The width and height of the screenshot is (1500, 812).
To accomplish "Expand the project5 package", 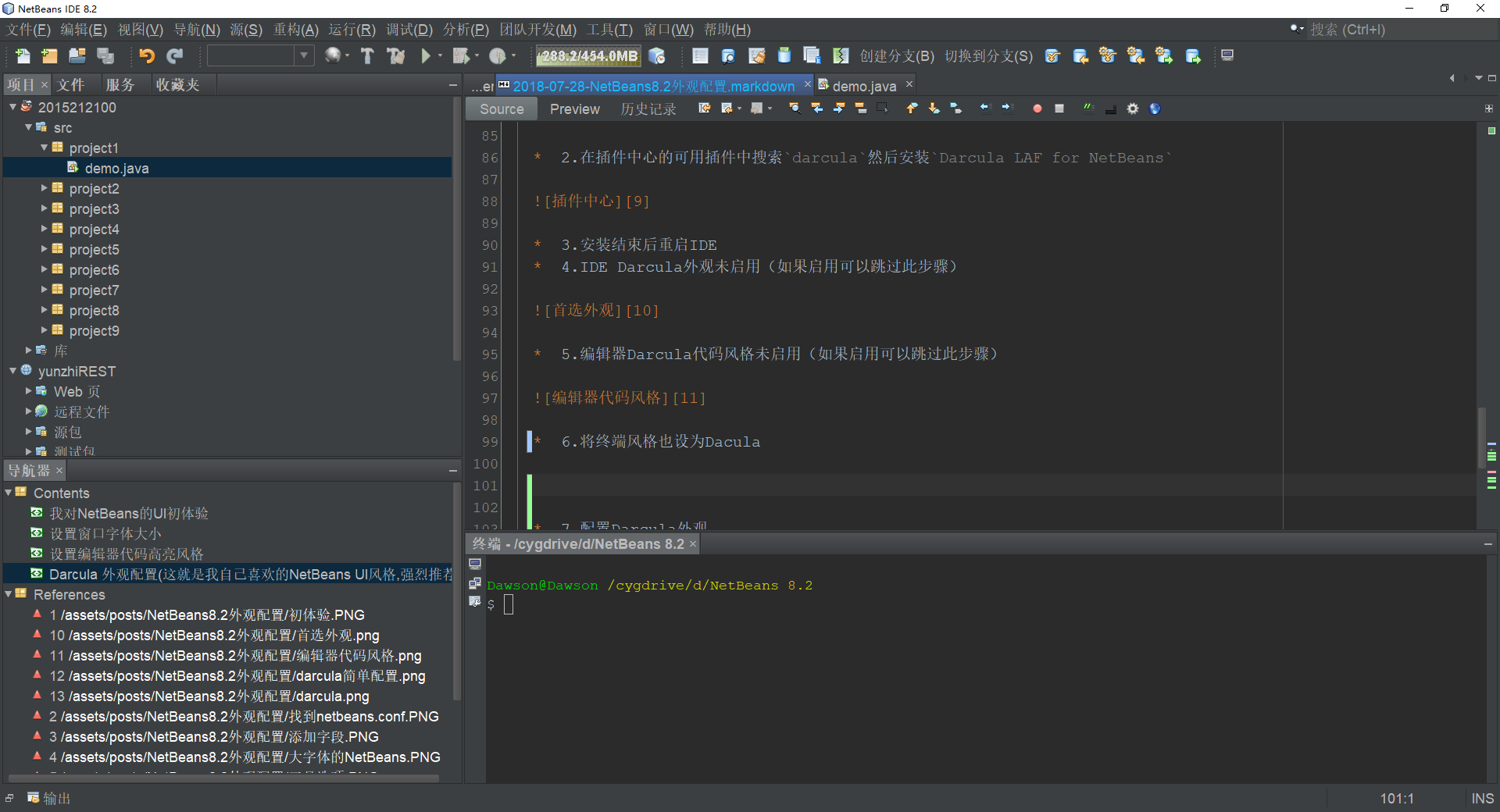I will (45, 249).
